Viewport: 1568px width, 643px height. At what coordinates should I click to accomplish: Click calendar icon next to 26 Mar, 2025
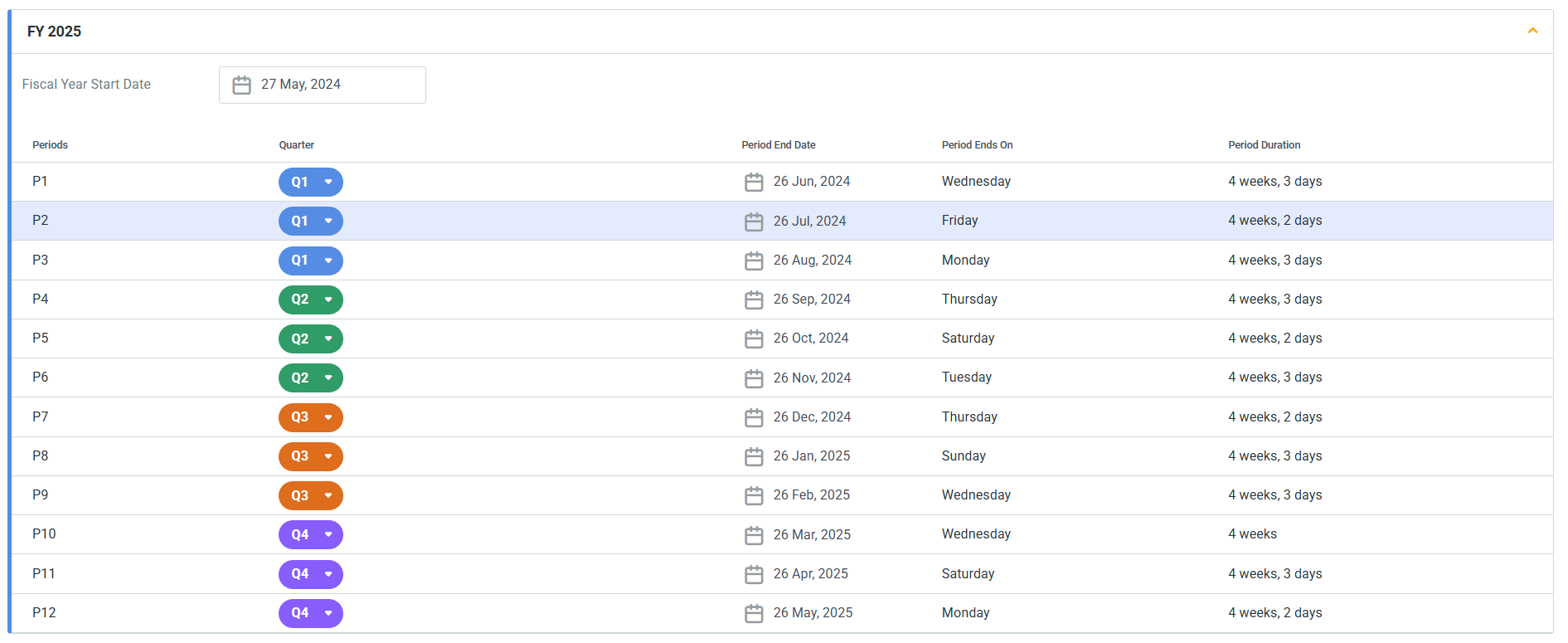[x=753, y=535]
